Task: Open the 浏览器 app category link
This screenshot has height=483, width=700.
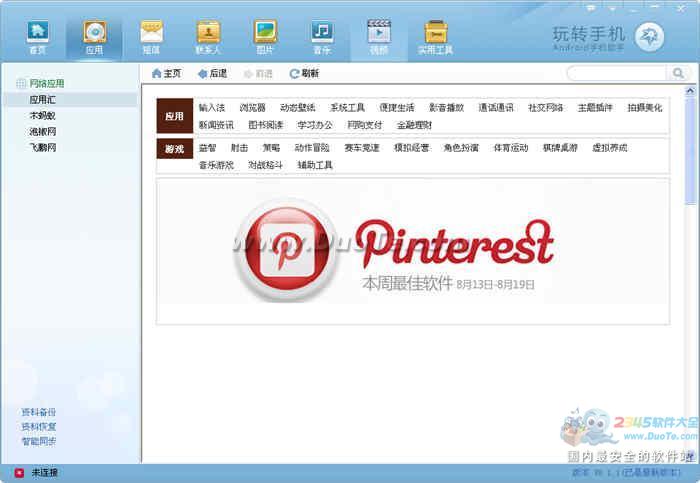Action: [x=252, y=107]
